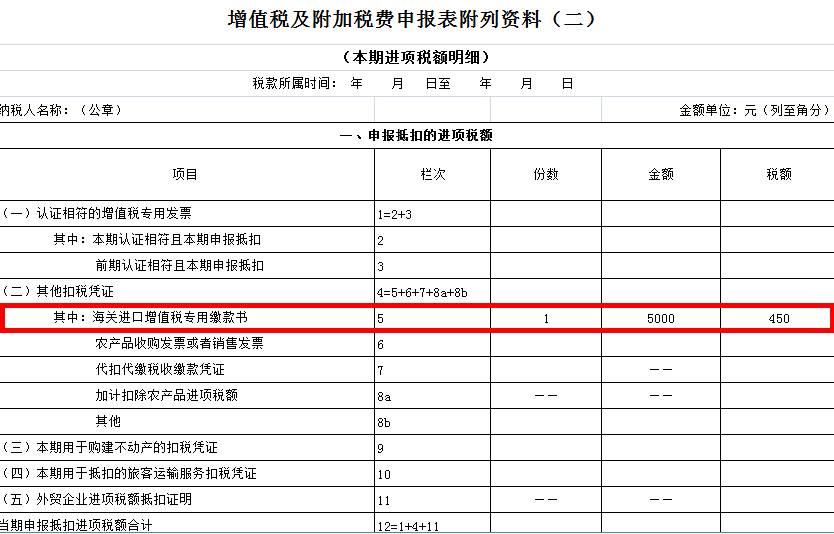Click the formula cell 4=5+6+7+8a+8b
The height and width of the screenshot is (534, 834).
pos(432,292)
